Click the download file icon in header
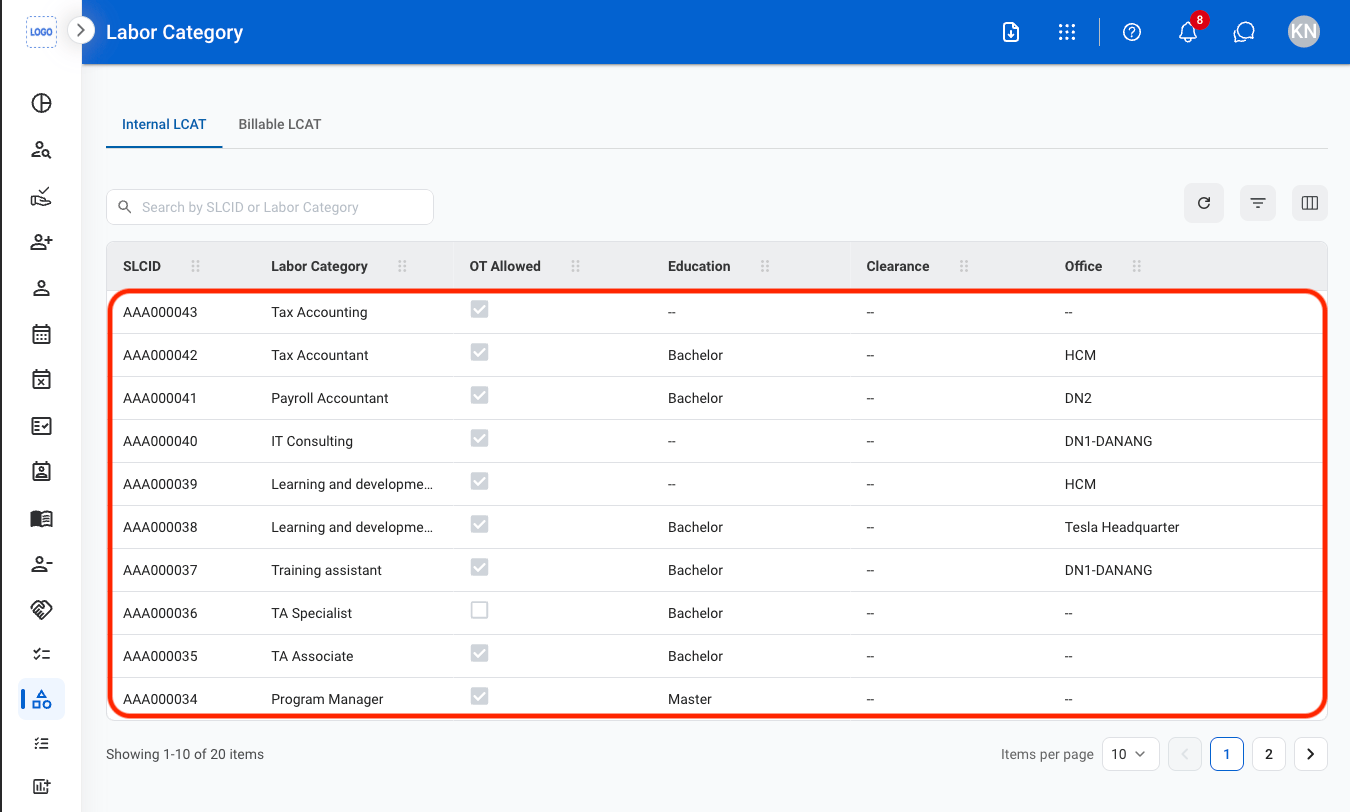 pyautogui.click(x=1011, y=32)
